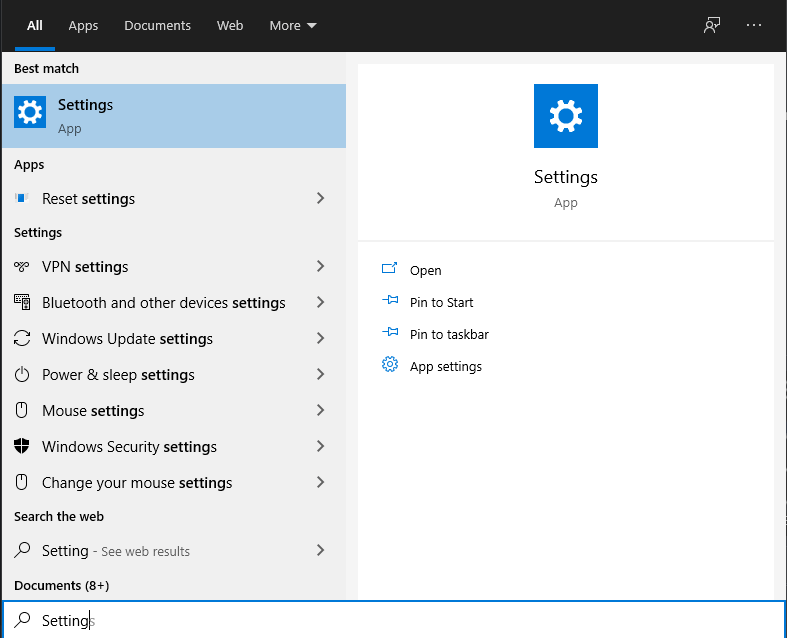This screenshot has height=638, width=787.
Task: Select Setting - See web results entry
Action: click(174, 551)
